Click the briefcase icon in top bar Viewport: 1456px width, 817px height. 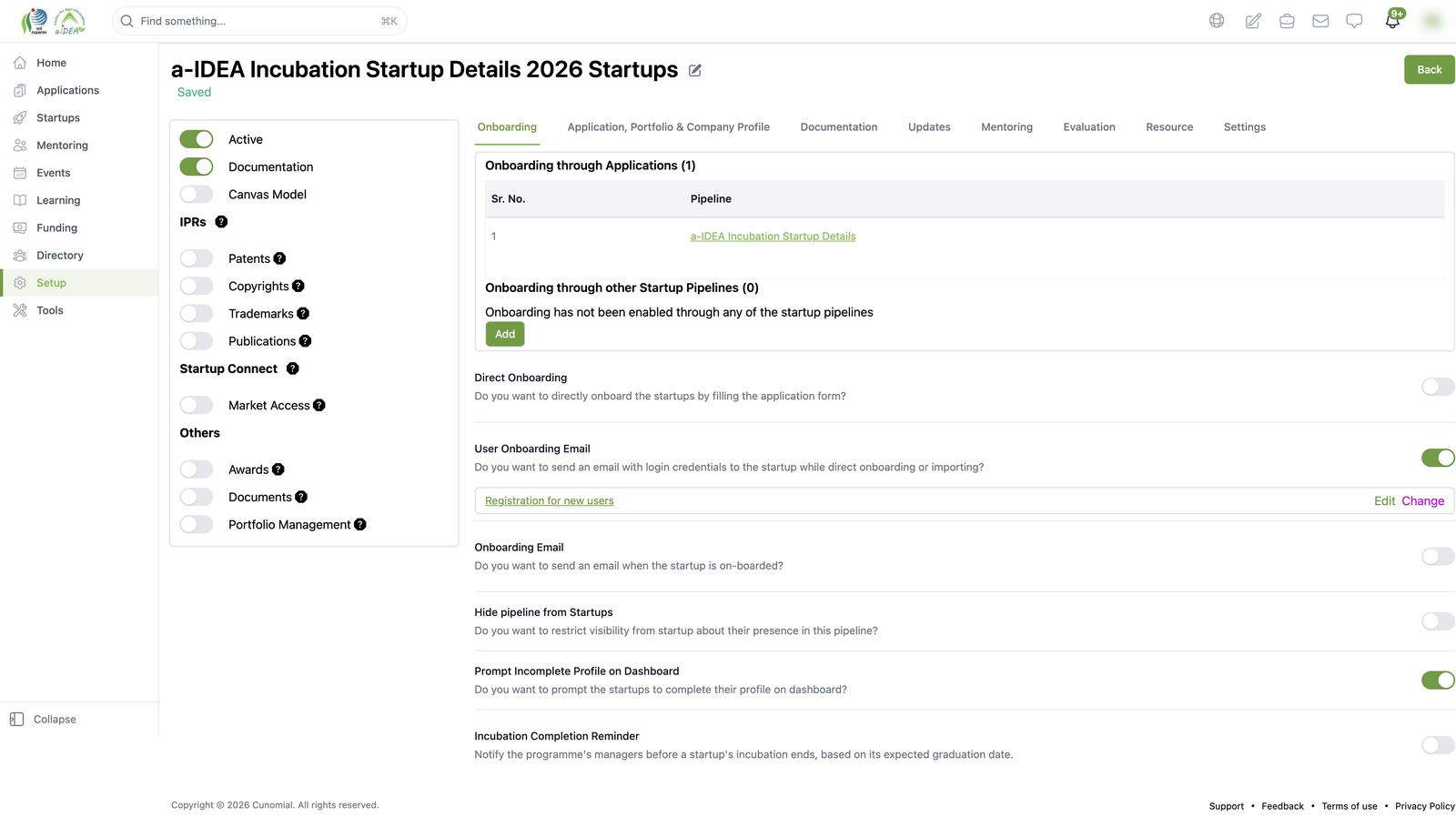(x=1287, y=20)
